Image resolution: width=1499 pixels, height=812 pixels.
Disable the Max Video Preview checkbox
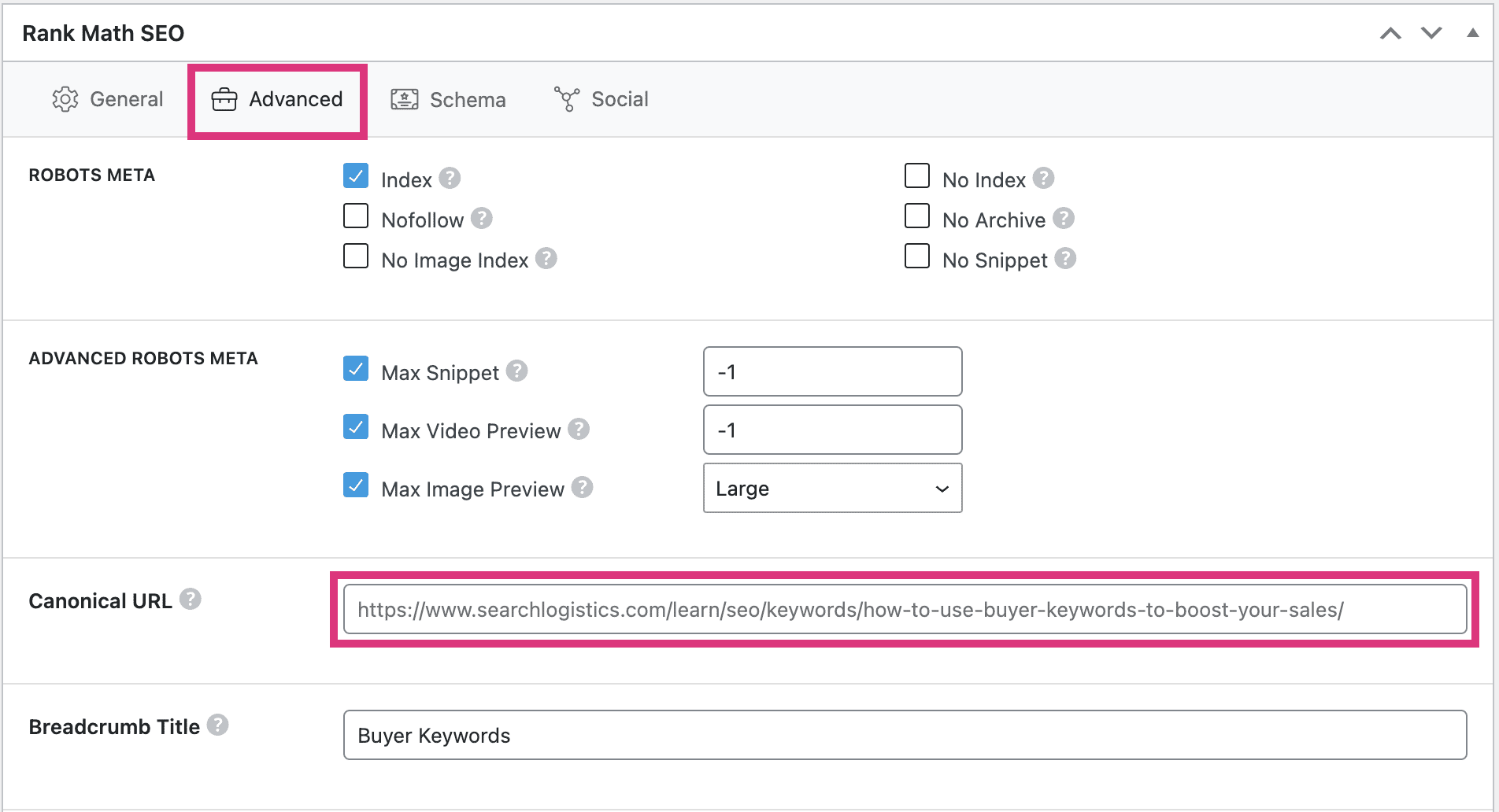point(356,426)
